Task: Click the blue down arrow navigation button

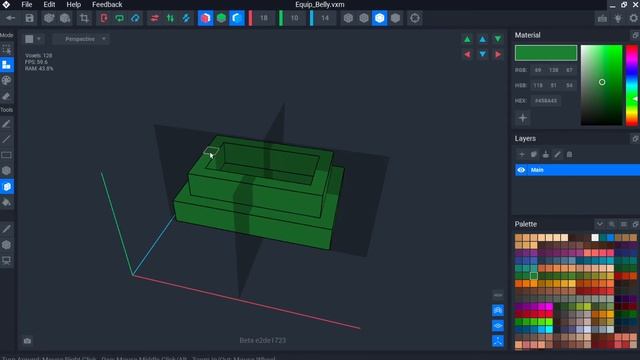Action: [x=483, y=54]
